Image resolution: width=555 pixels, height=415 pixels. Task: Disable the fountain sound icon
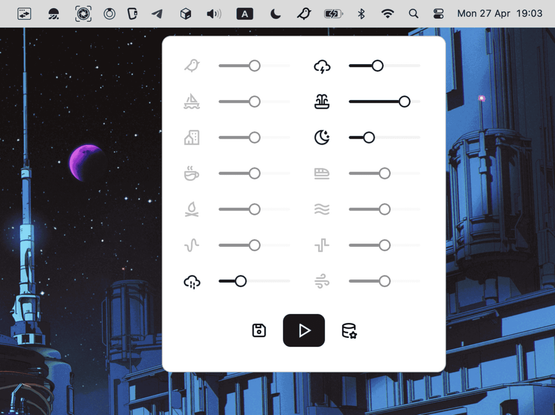[x=322, y=102]
